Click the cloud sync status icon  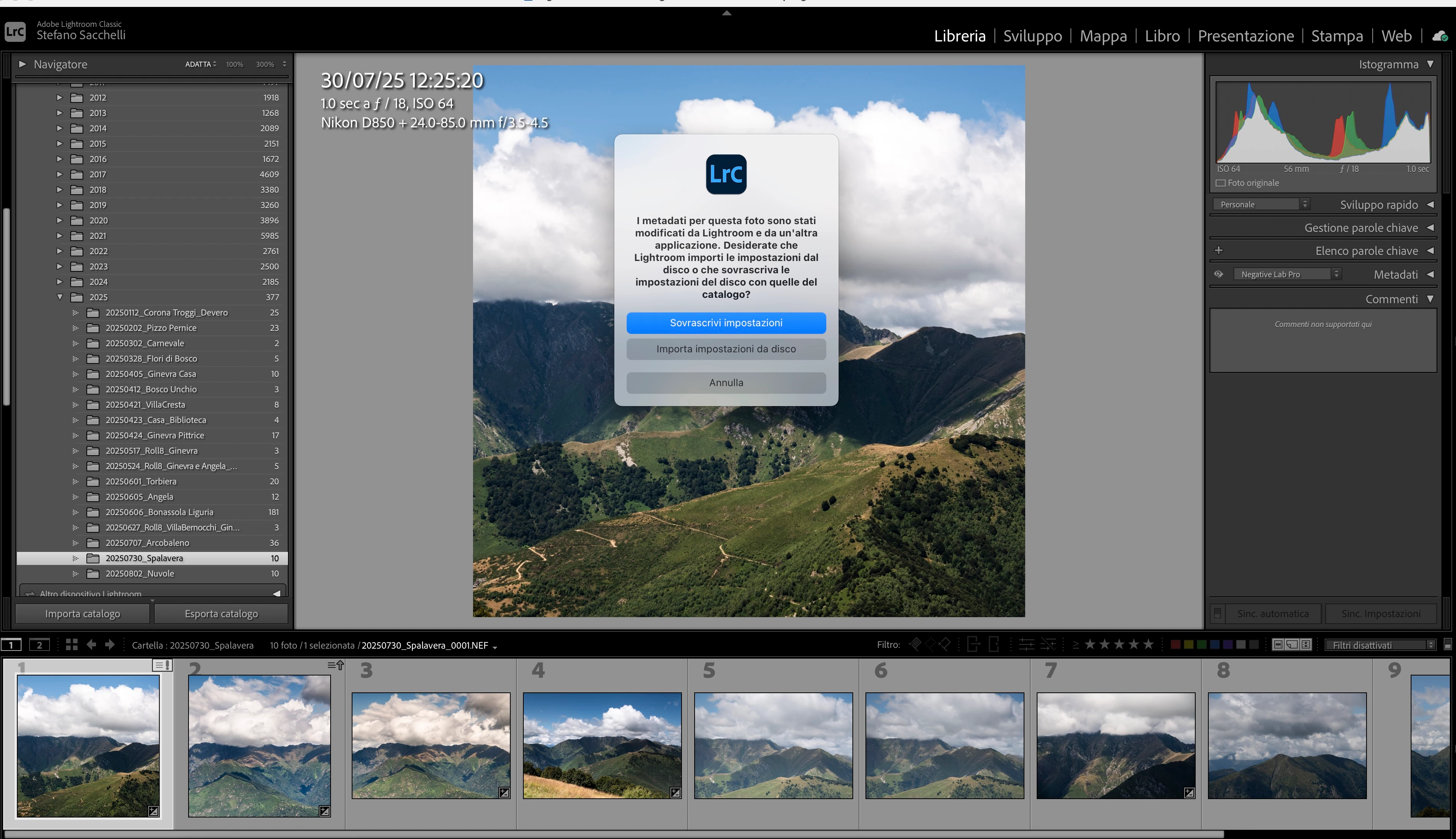pyautogui.click(x=1439, y=36)
